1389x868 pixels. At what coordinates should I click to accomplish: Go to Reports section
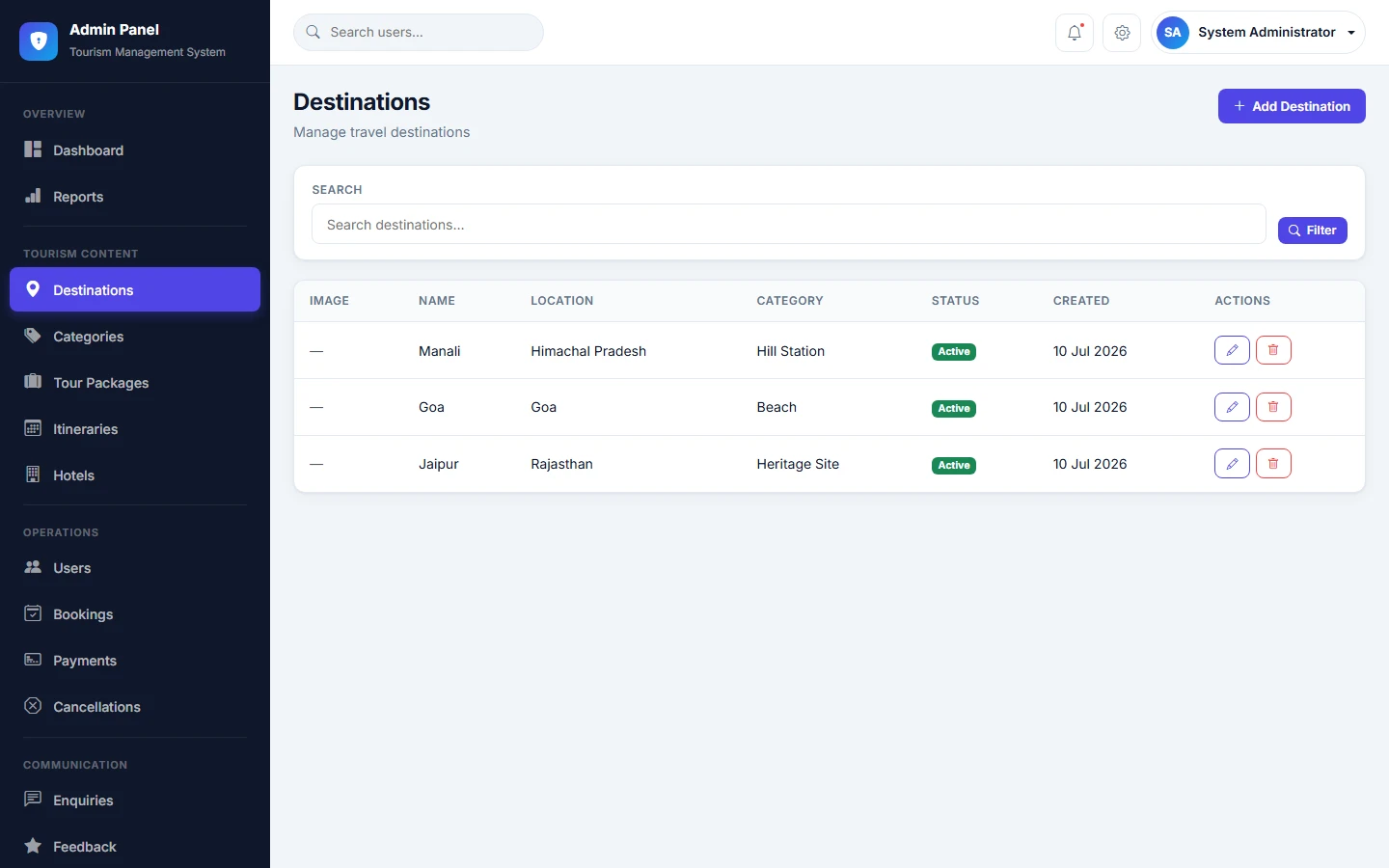pyautogui.click(x=135, y=197)
